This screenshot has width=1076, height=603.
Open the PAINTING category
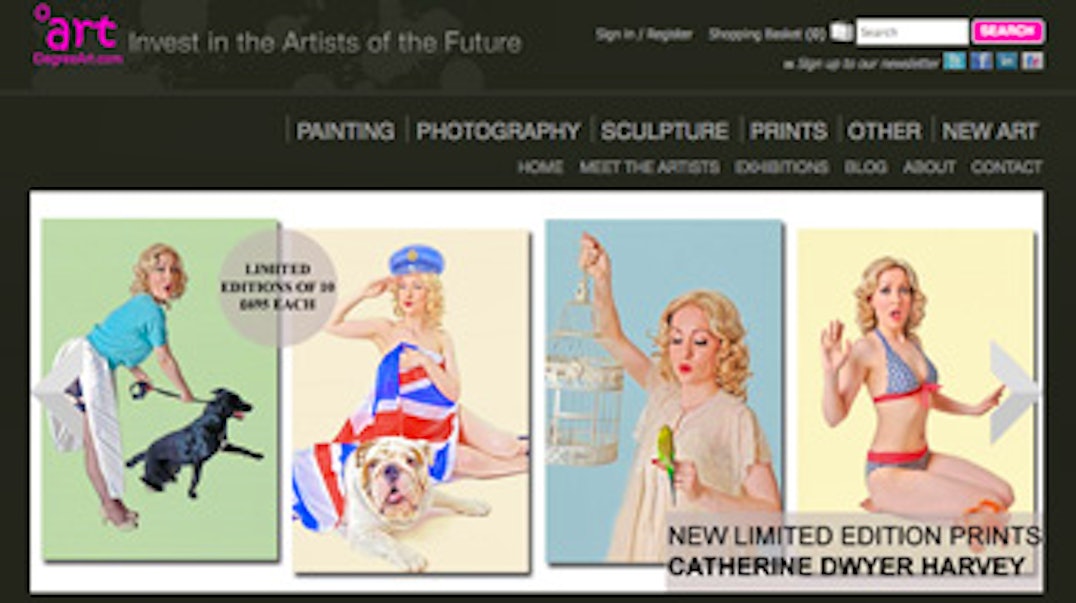(x=345, y=131)
